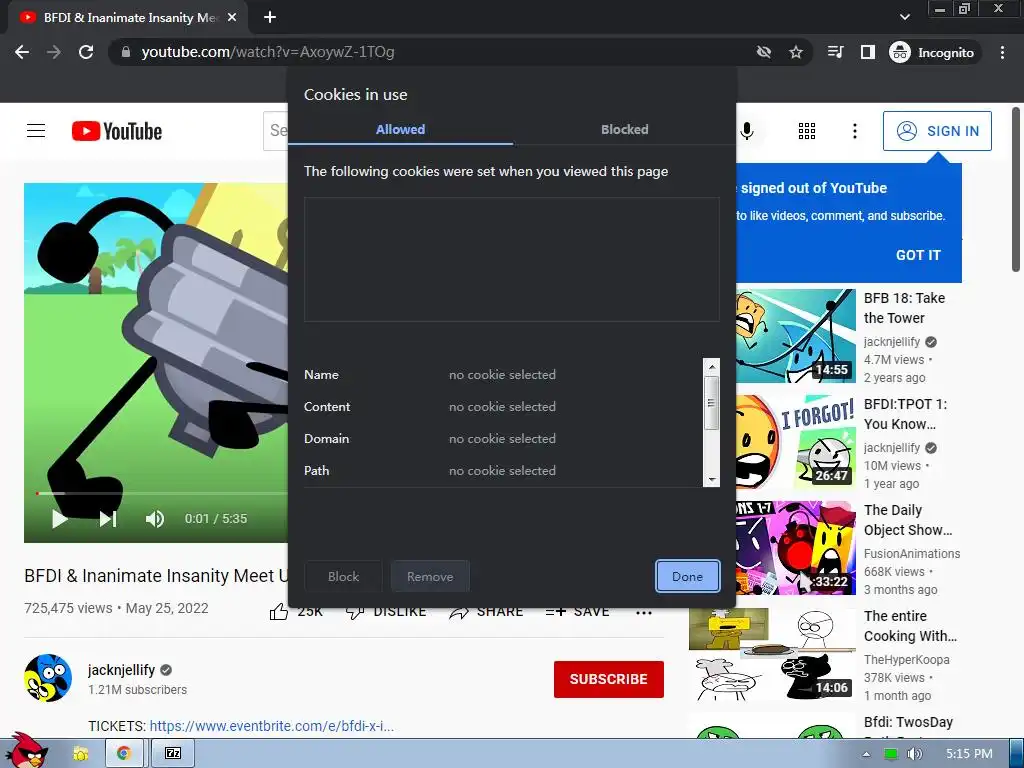Toggle the Chrome side panel icon
Viewport: 1024px width, 768px height.
[867, 52]
